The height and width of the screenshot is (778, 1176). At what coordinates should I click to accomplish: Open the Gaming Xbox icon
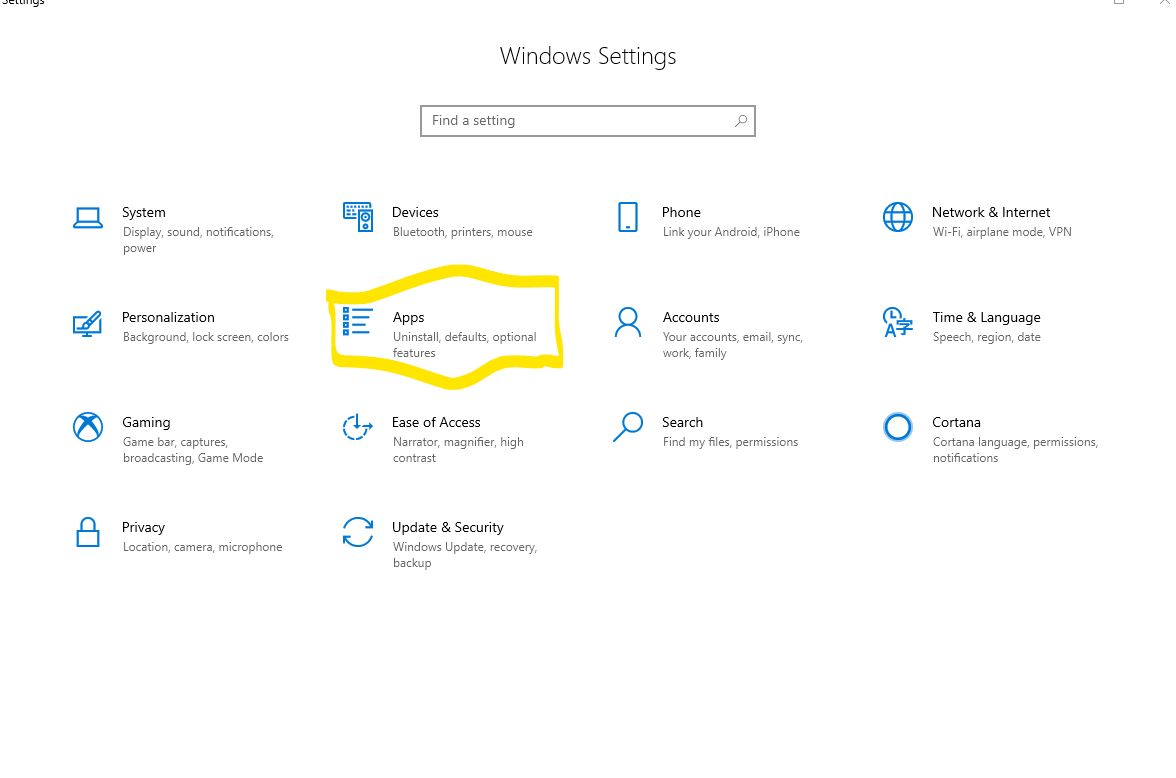point(88,427)
